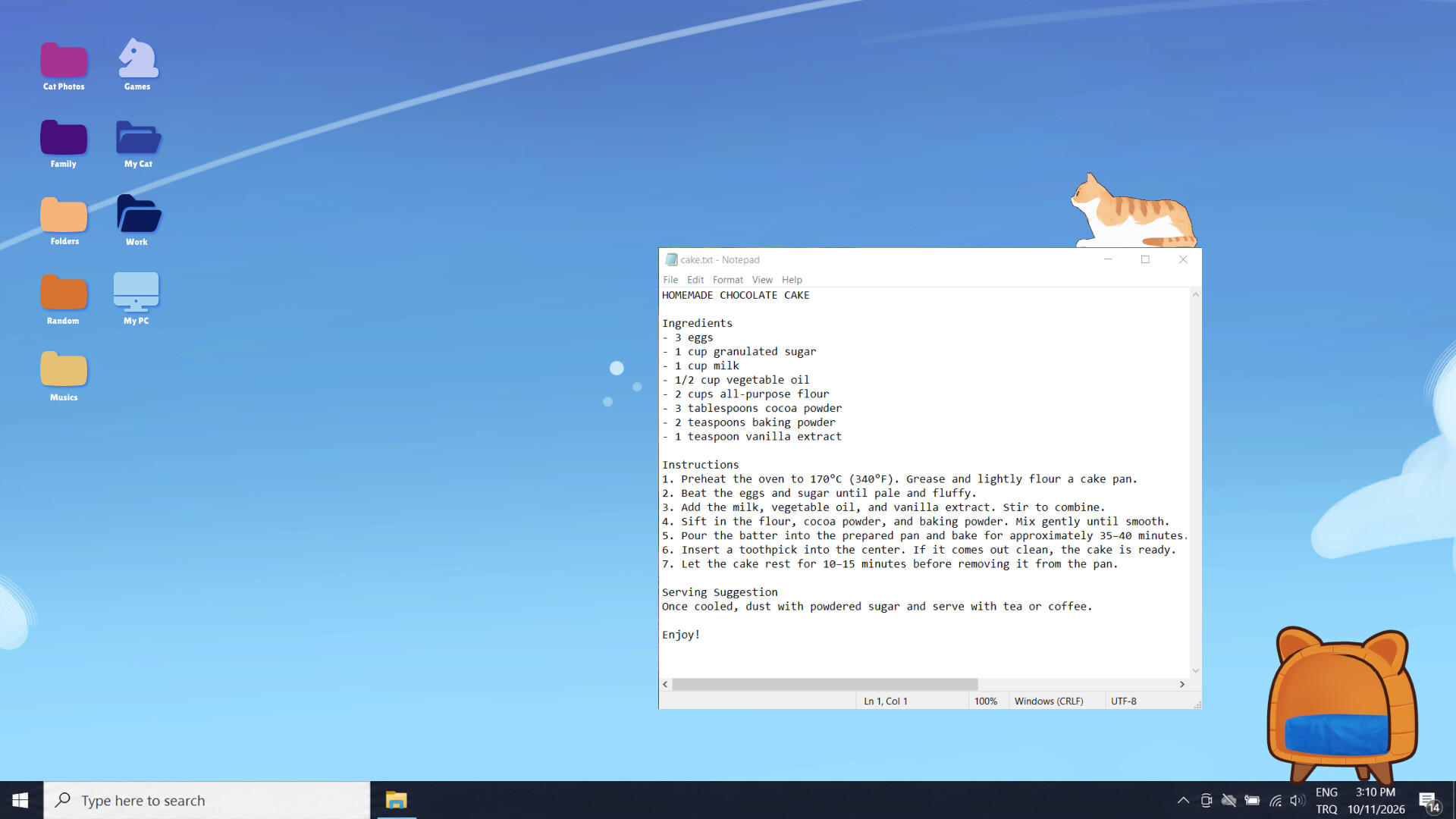The width and height of the screenshot is (1456, 819).
Task: Click the Notepad icon in title bar
Action: coord(671,259)
